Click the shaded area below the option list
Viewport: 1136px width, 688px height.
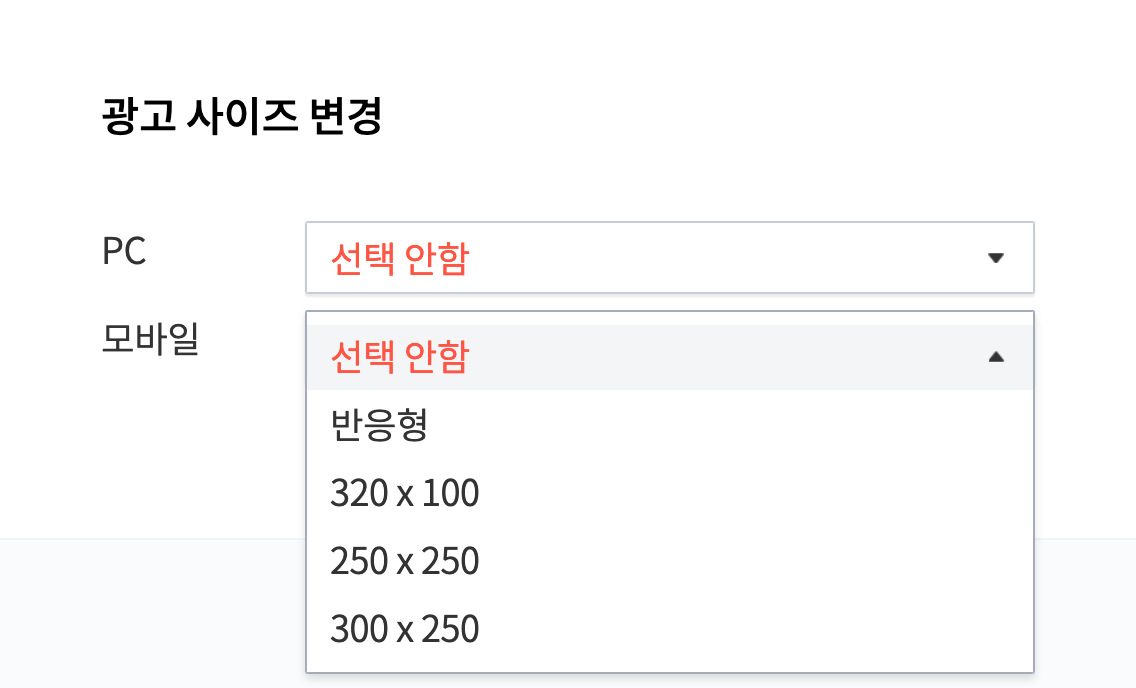150,610
